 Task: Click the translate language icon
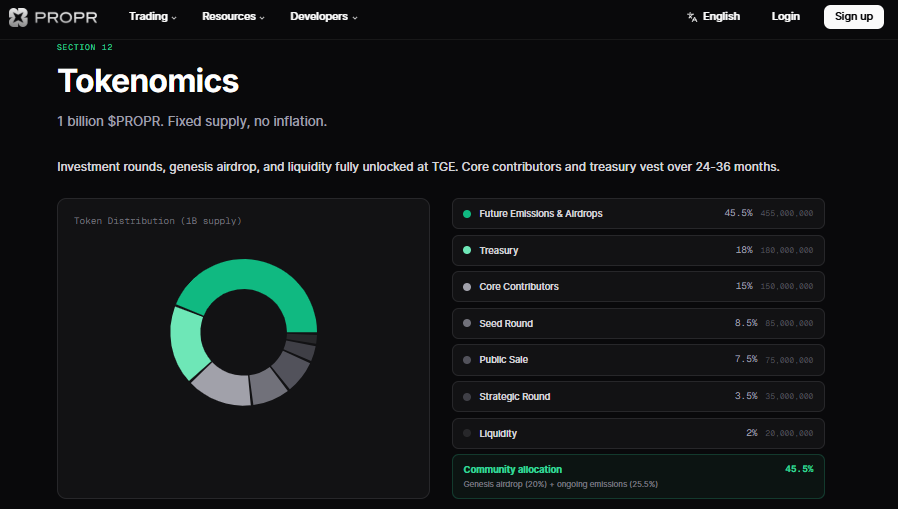coord(692,17)
